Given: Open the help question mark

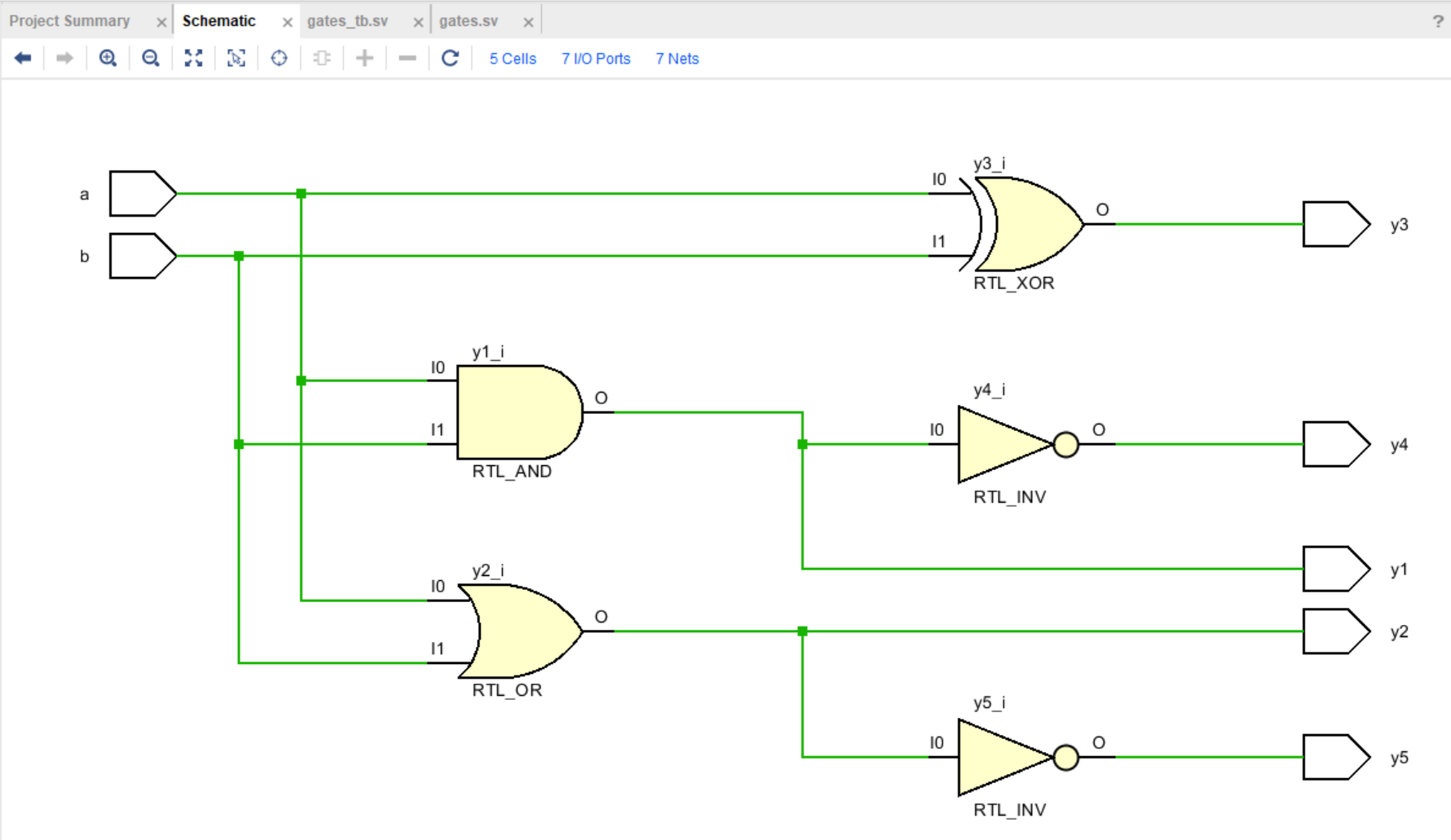Looking at the screenshot, I should tap(1438, 22).
